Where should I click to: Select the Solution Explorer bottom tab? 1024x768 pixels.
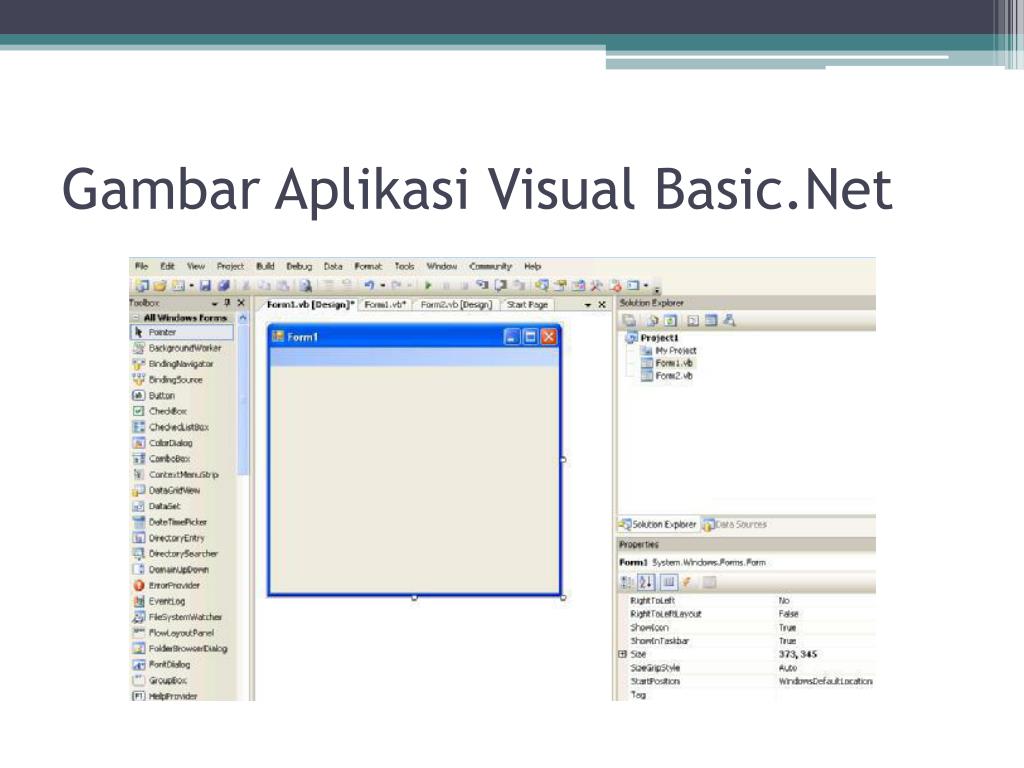tap(658, 524)
